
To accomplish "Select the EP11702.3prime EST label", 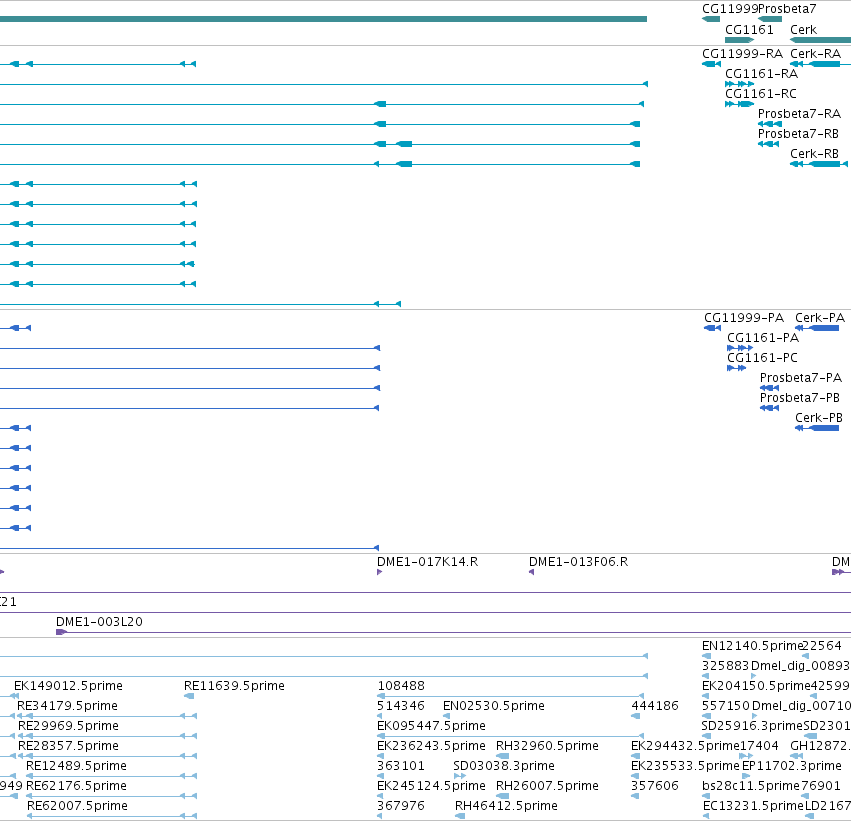I will (791, 766).
